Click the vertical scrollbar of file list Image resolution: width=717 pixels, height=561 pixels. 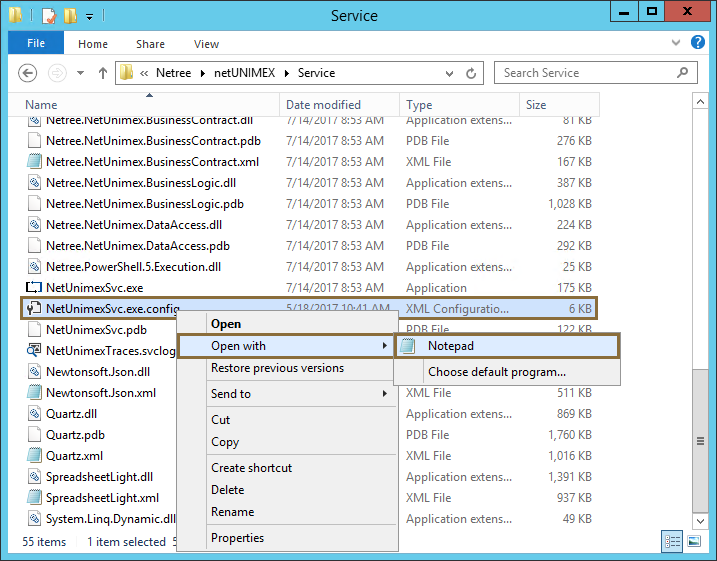coord(706,300)
